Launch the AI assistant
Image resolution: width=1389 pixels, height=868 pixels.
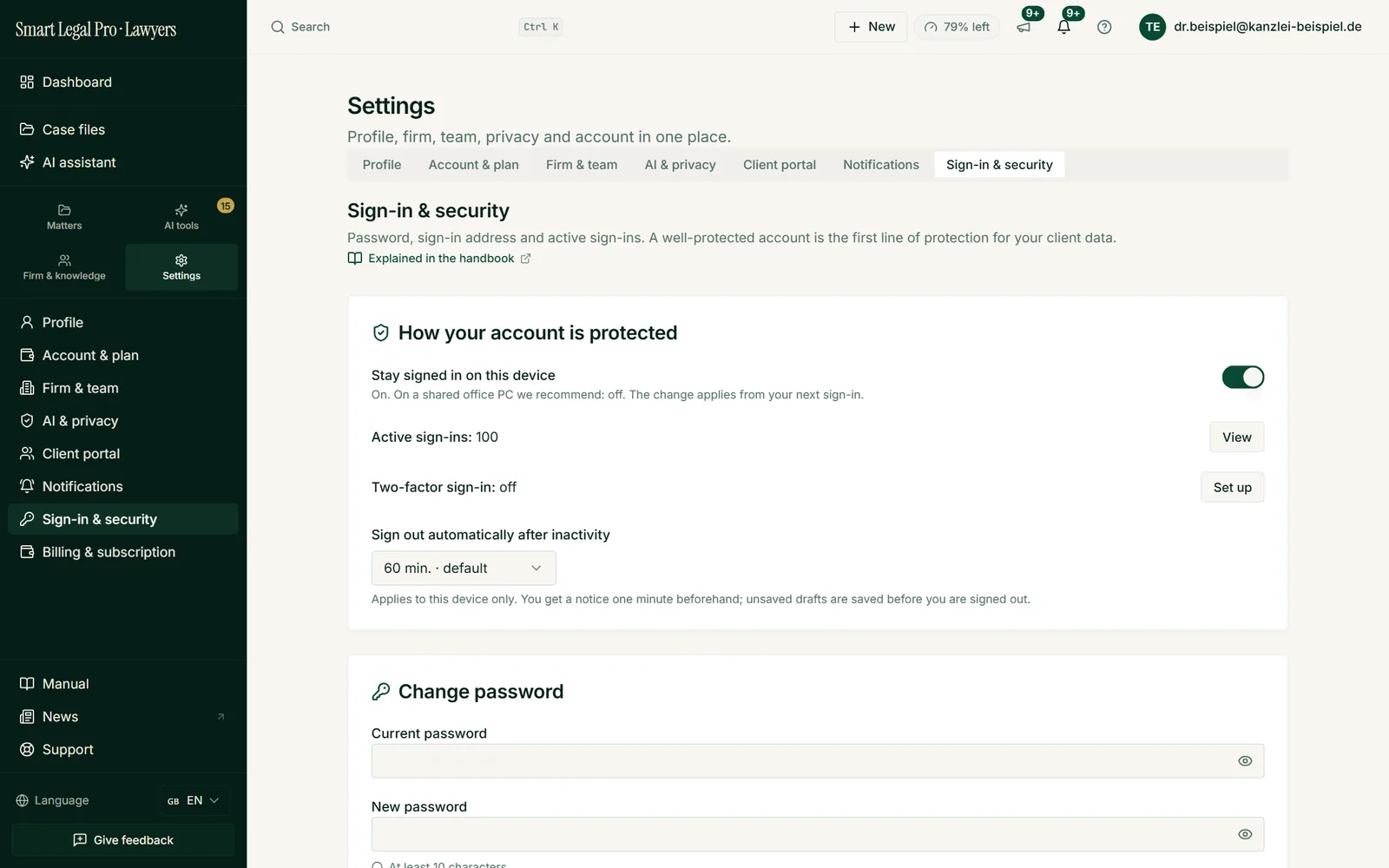tap(122, 162)
